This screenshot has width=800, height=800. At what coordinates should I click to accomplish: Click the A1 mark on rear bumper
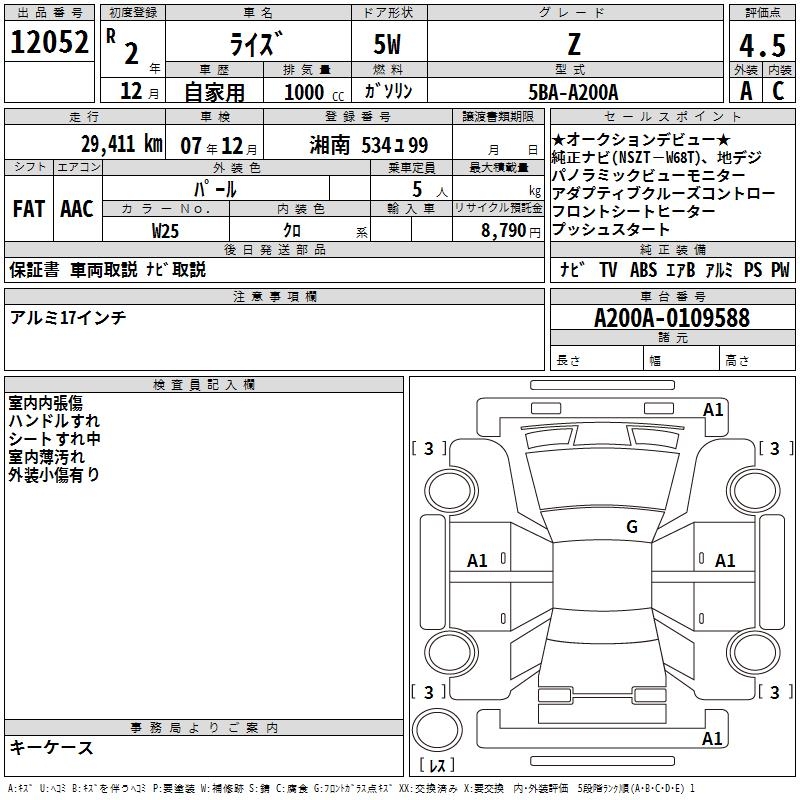click(712, 739)
